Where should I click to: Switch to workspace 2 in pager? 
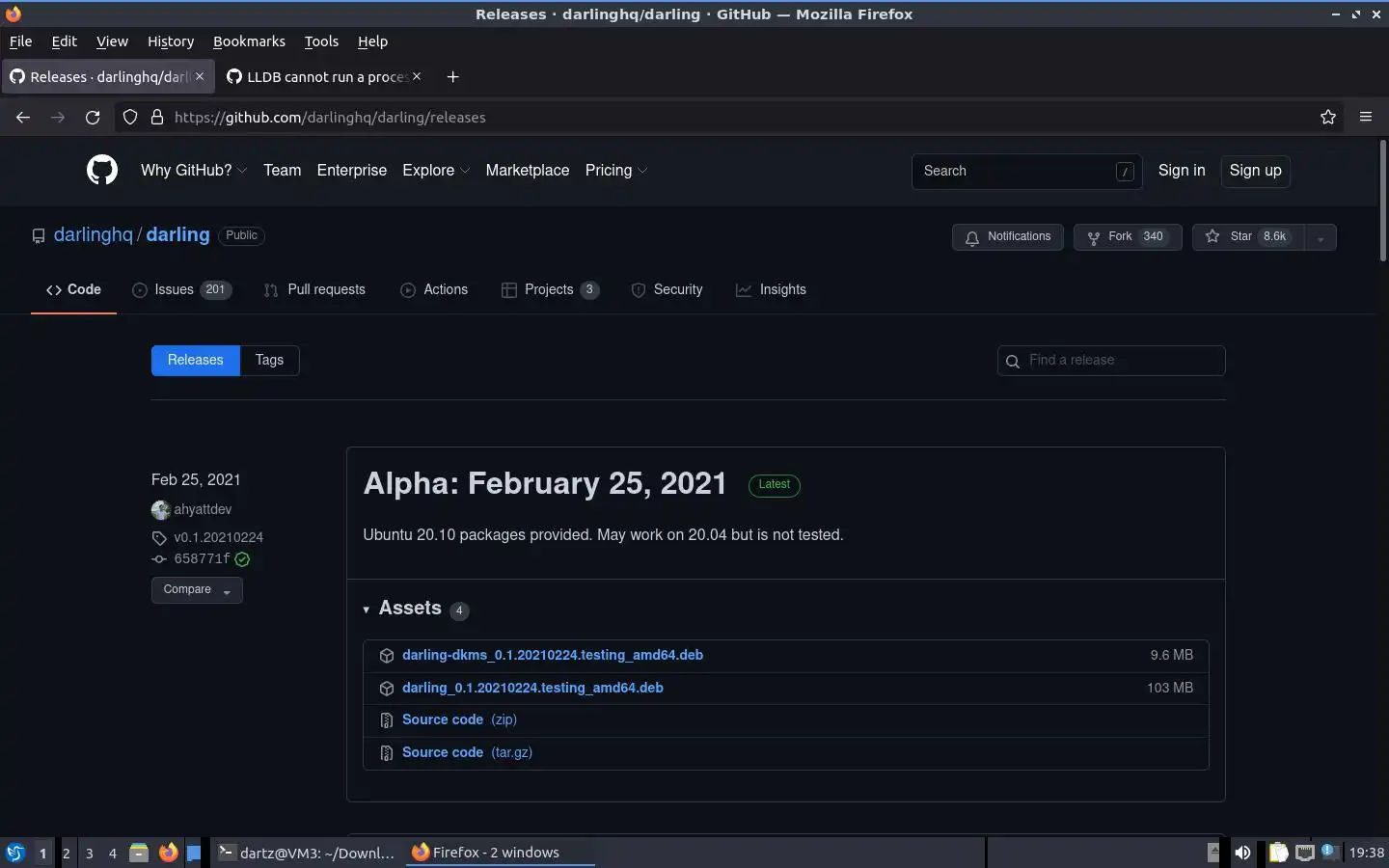click(x=66, y=853)
